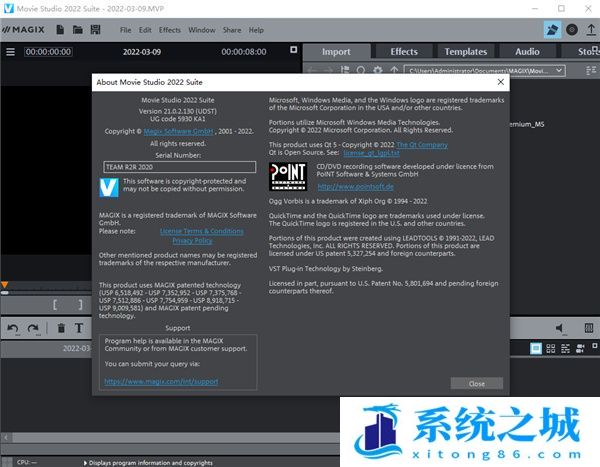Maximize the preview monitor via square icon
The width and height of the screenshot is (600, 467).
(293, 50)
